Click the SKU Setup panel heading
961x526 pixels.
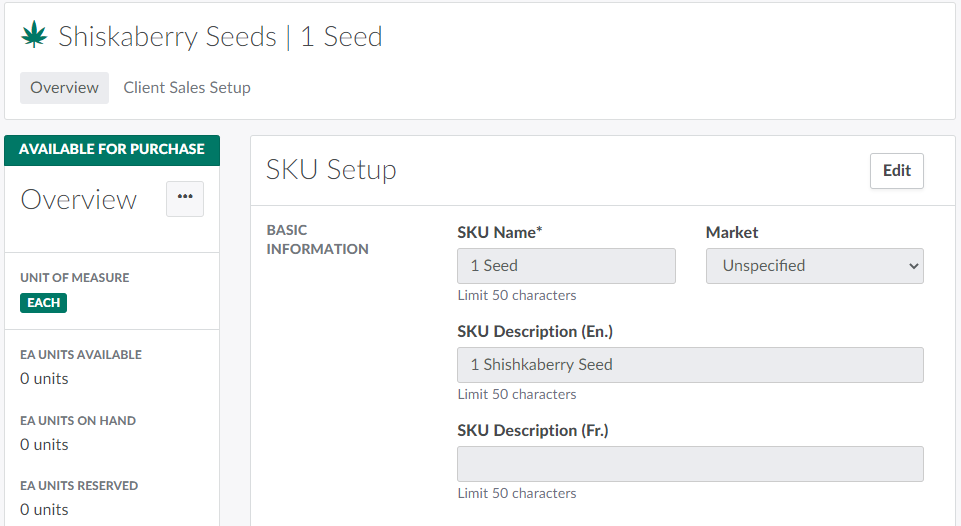point(331,170)
